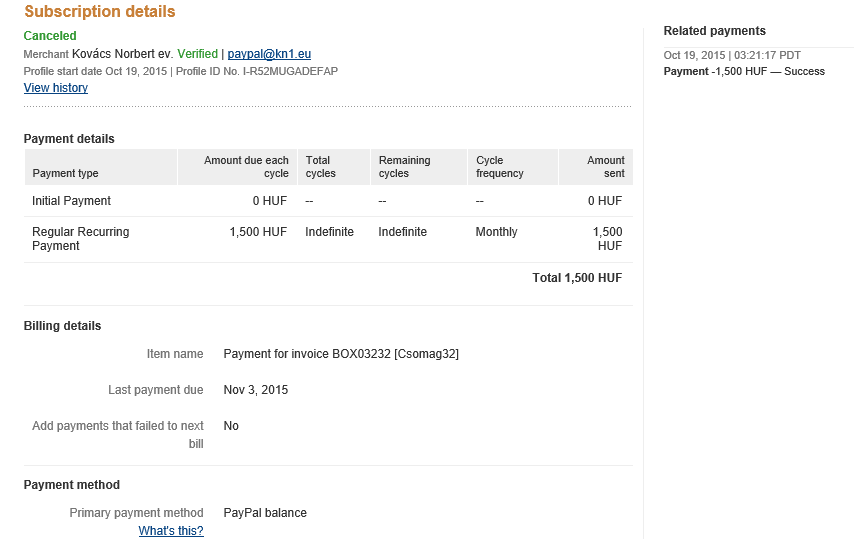Click the invoice BOX03232 item name text
Screen dimensions: 854x539
[x=341, y=354]
